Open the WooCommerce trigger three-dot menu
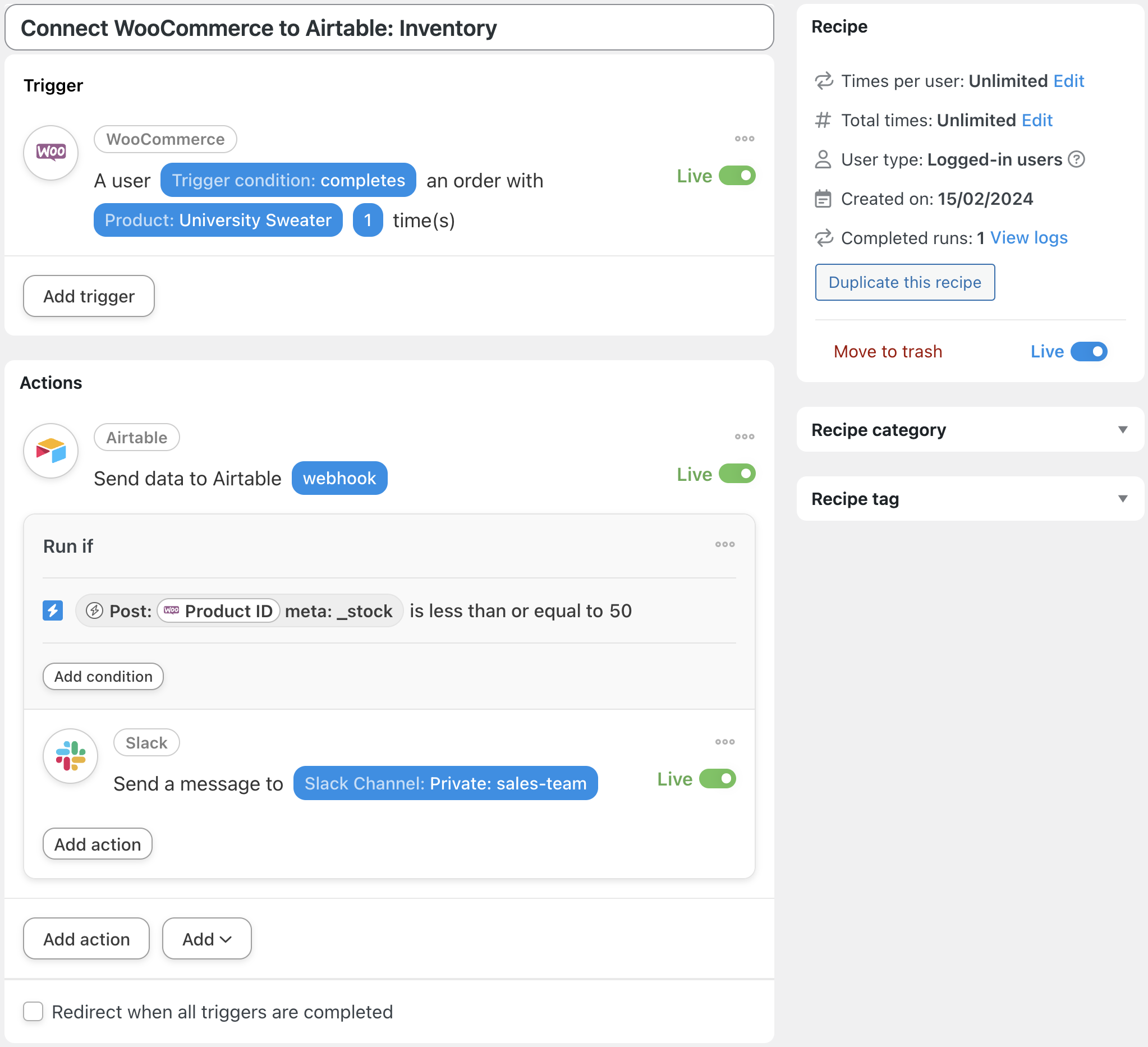Screen dimensions: 1148x1047 click(743, 139)
